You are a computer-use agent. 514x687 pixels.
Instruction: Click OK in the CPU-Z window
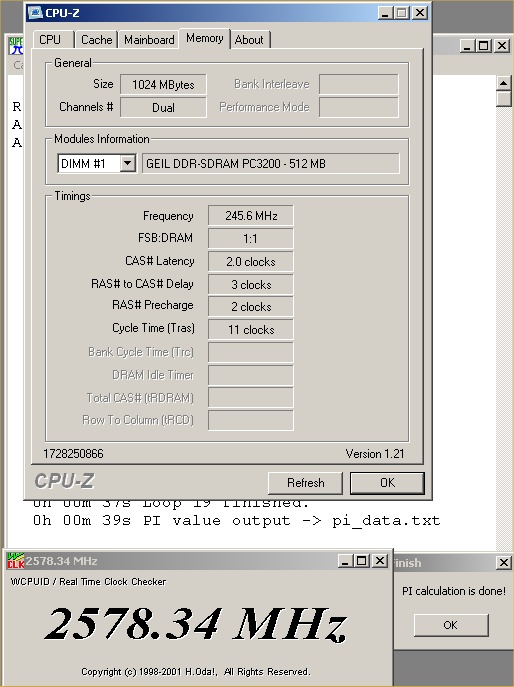(387, 483)
